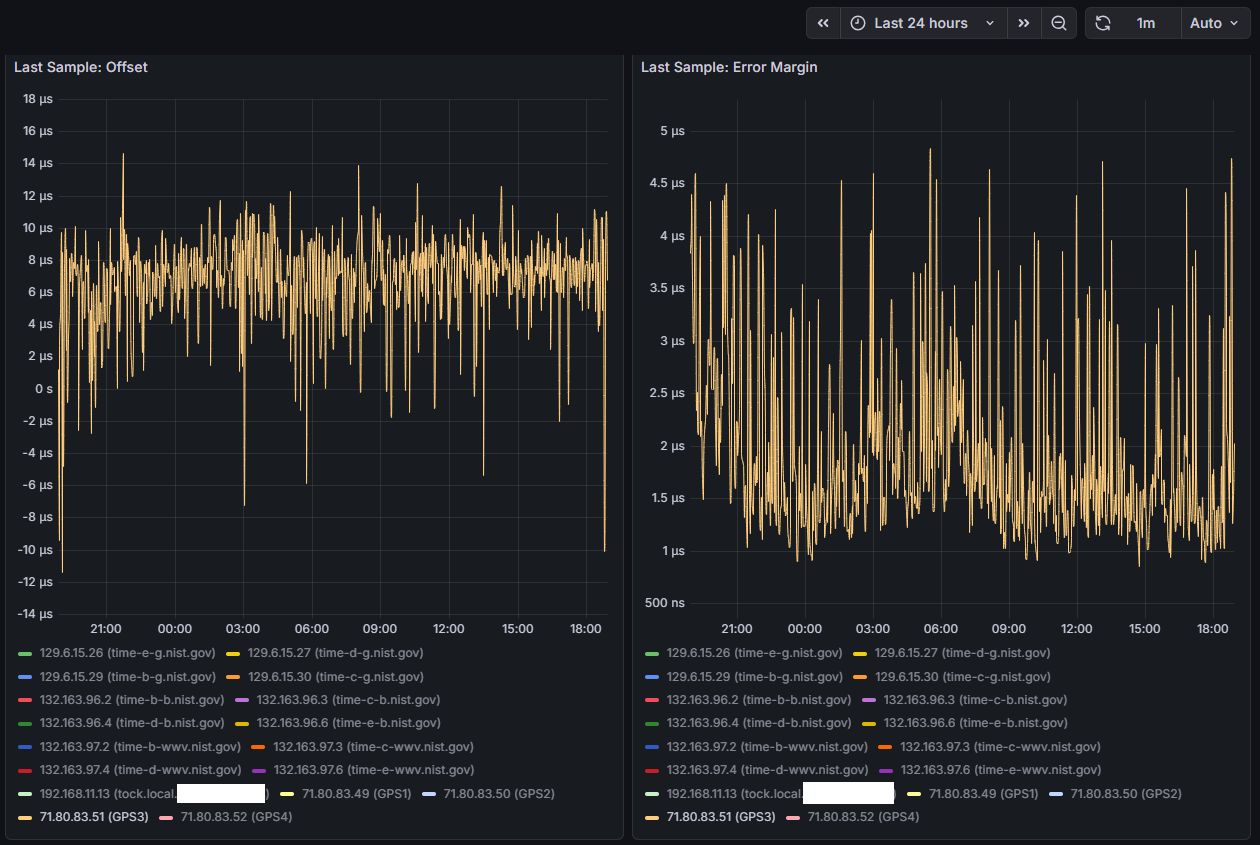Image resolution: width=1260 pixels, height=845 pixels.
Task: Click 132.163.97.2 time-b-wwv in Error Margin legend
Action: click(767, 746)
